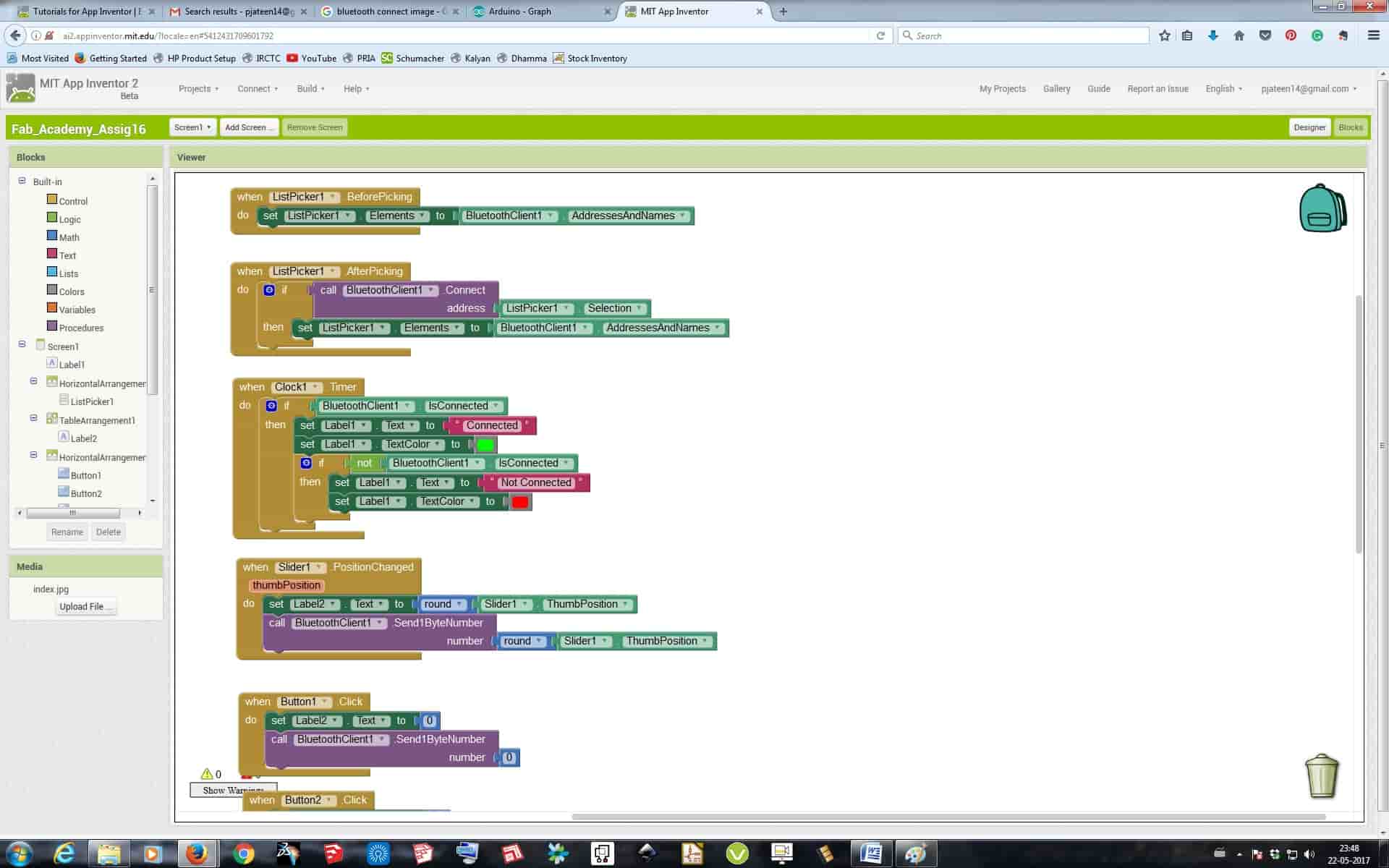Click the warning triangle counter icon
Image resolution: width=1389 pixels, height=868 pixels.
[x=207, y=774]
